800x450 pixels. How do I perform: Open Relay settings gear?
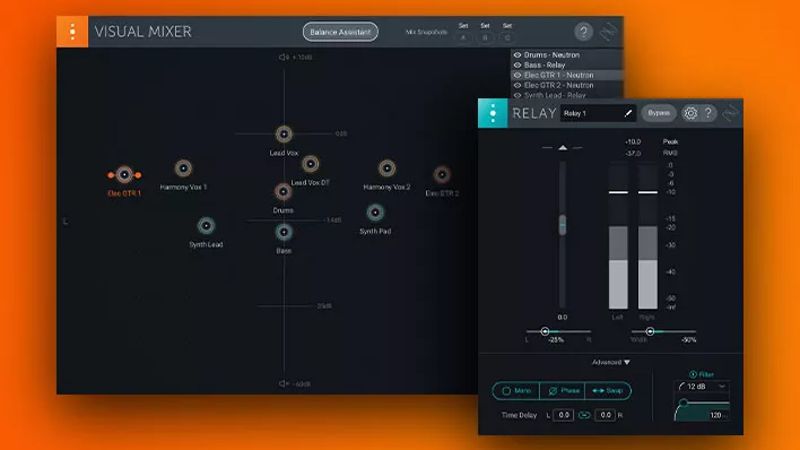tap(690, 113)
